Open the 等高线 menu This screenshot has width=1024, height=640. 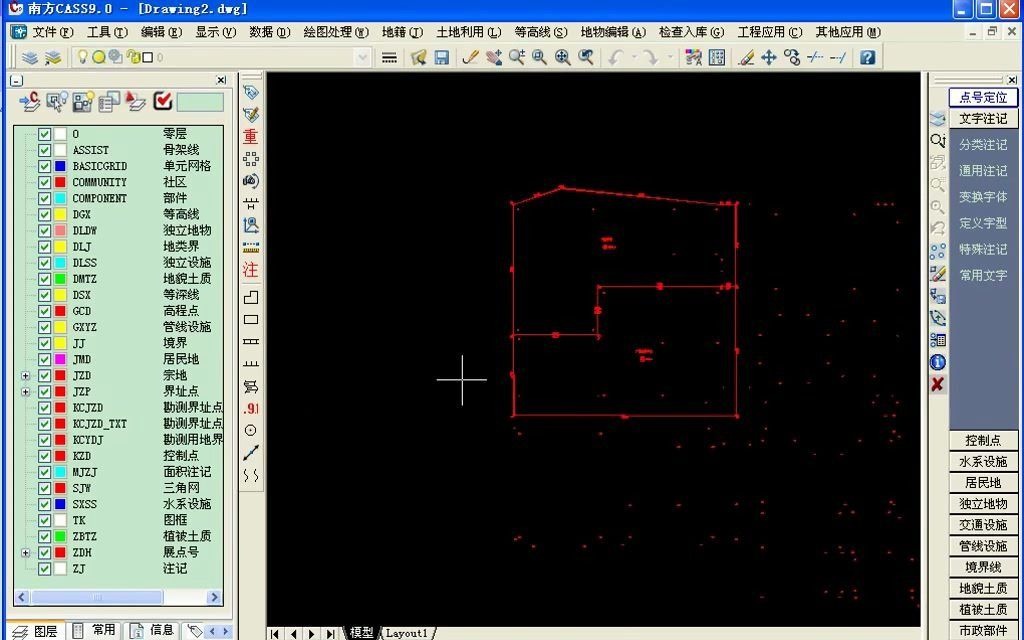click(541, 31)
